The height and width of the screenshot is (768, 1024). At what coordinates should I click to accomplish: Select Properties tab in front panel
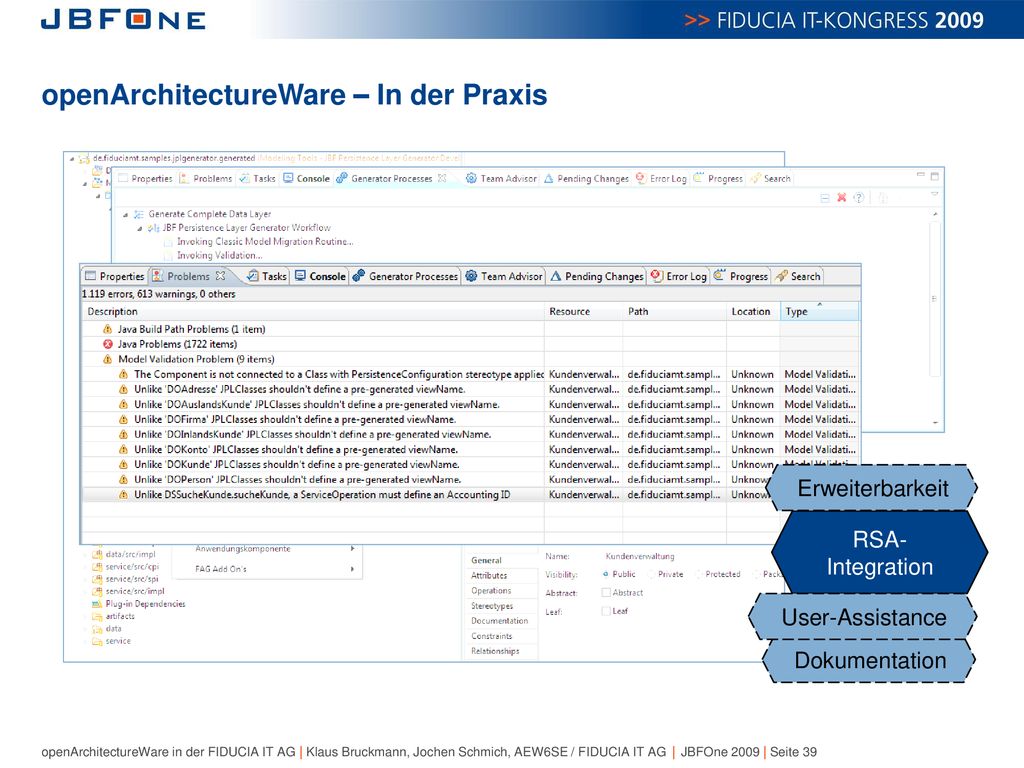(114, 276)
